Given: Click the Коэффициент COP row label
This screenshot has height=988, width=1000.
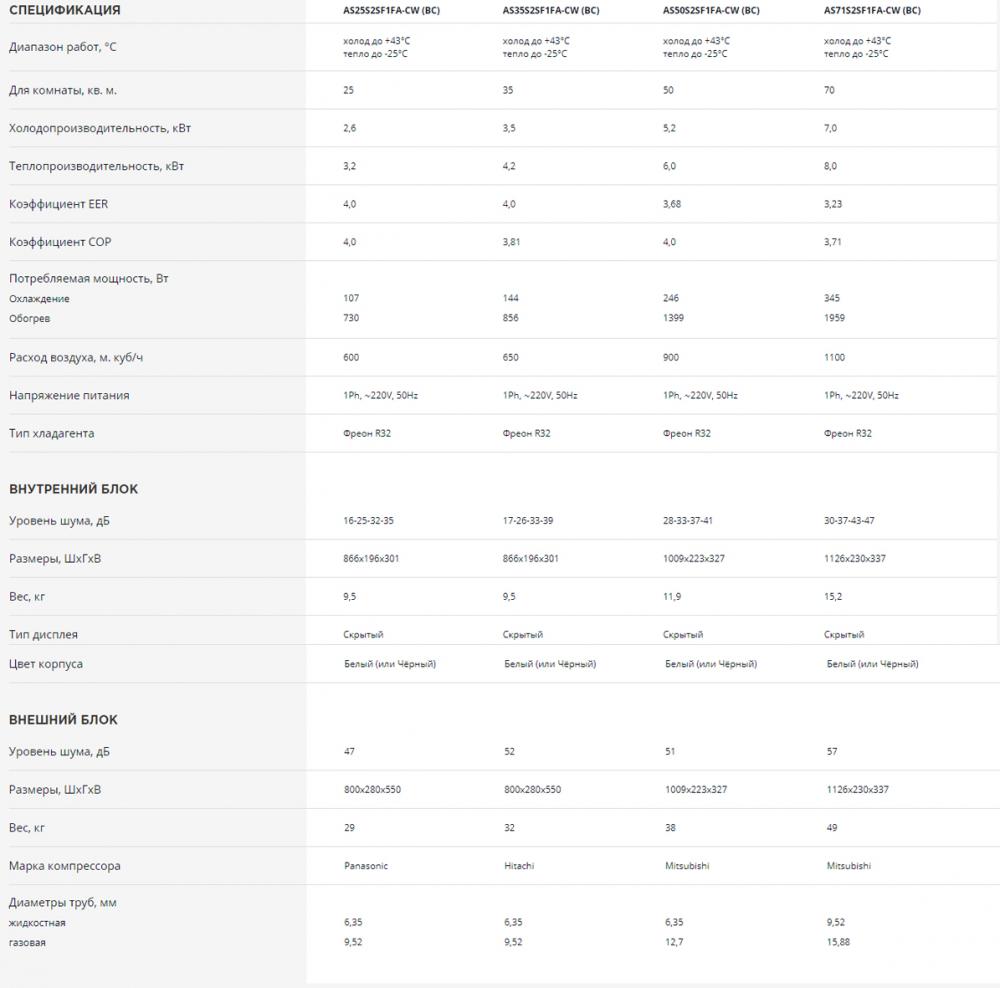Looking at the screenshot, I should (x=58, y=242).
